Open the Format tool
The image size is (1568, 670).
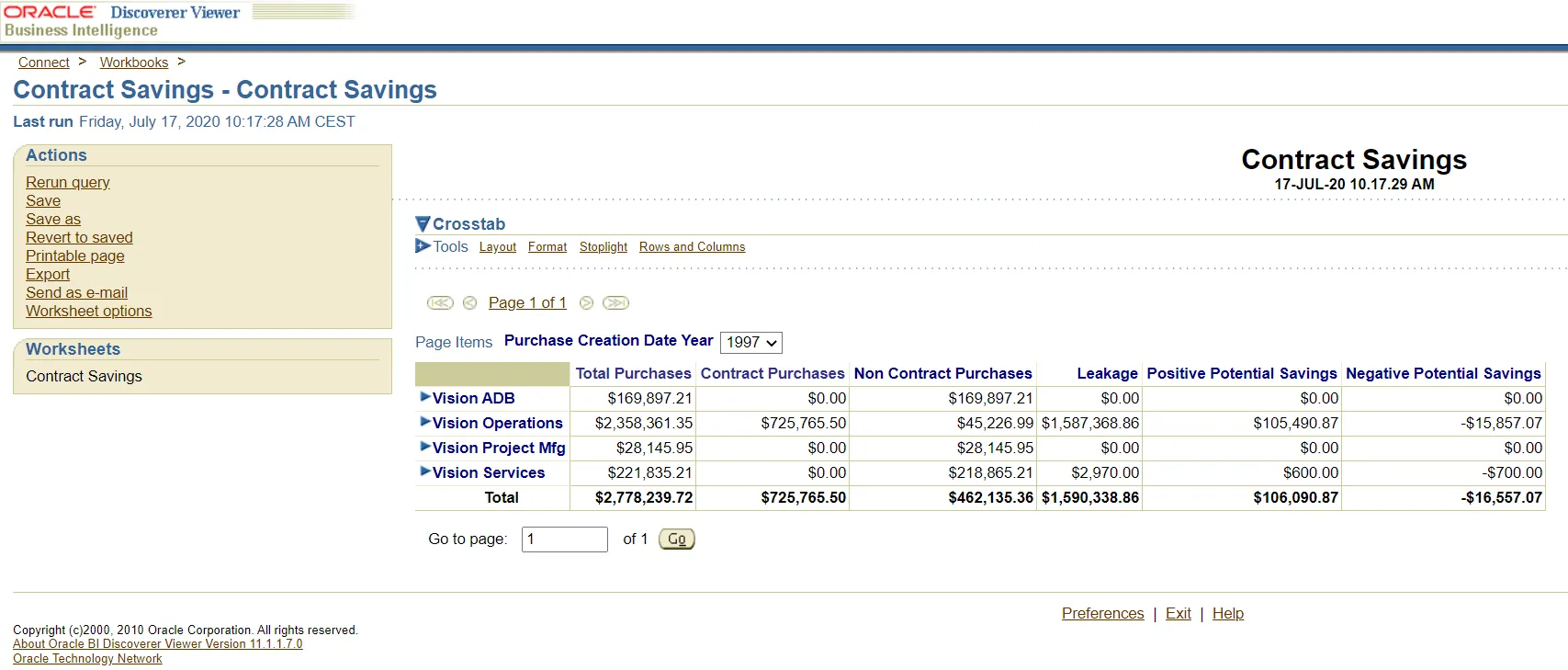547,247
